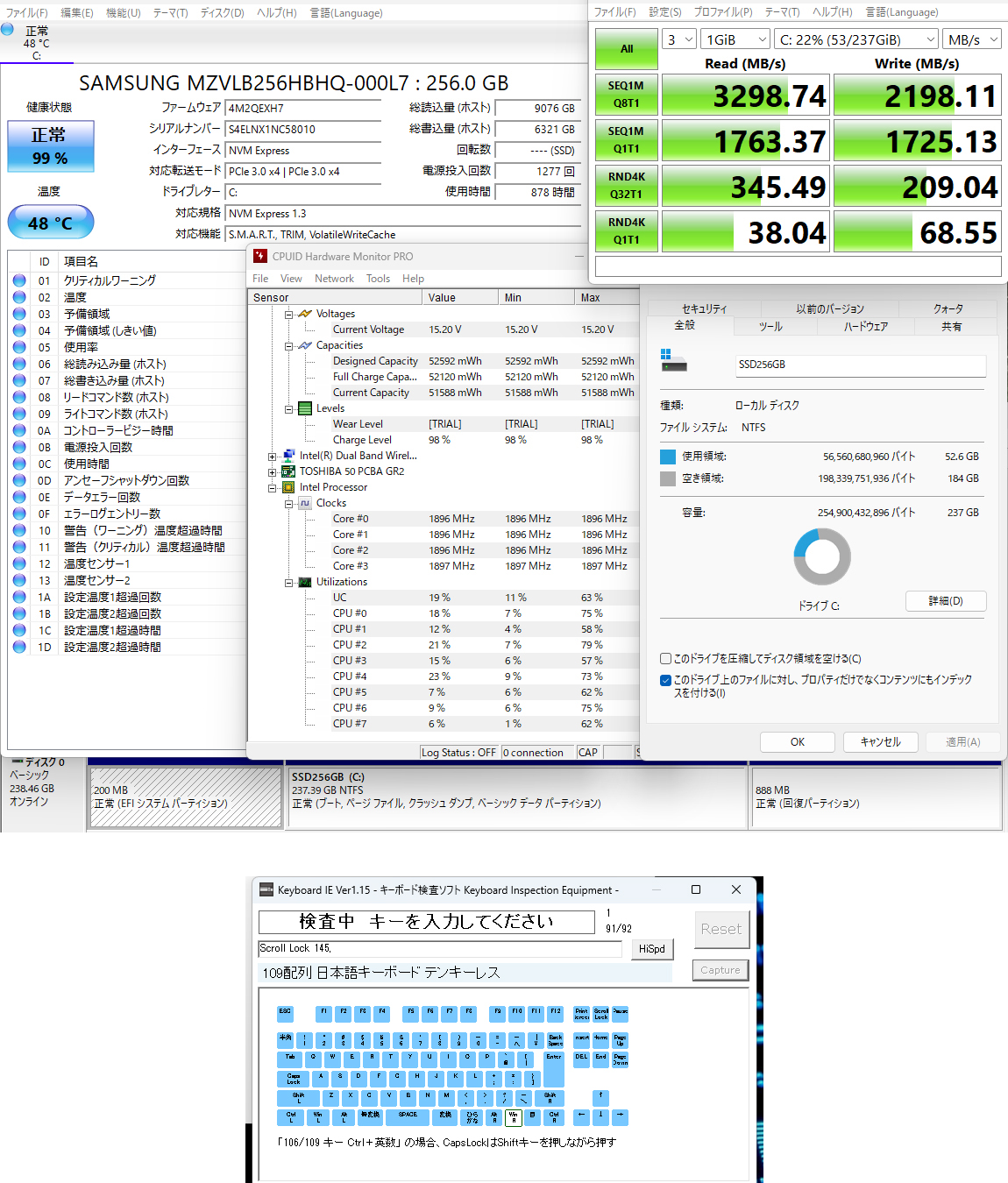Viewport: 1008px width, 1183px height.
Task: Select the 200 MB EFI system partition block
Action: [x=185, y=797]
